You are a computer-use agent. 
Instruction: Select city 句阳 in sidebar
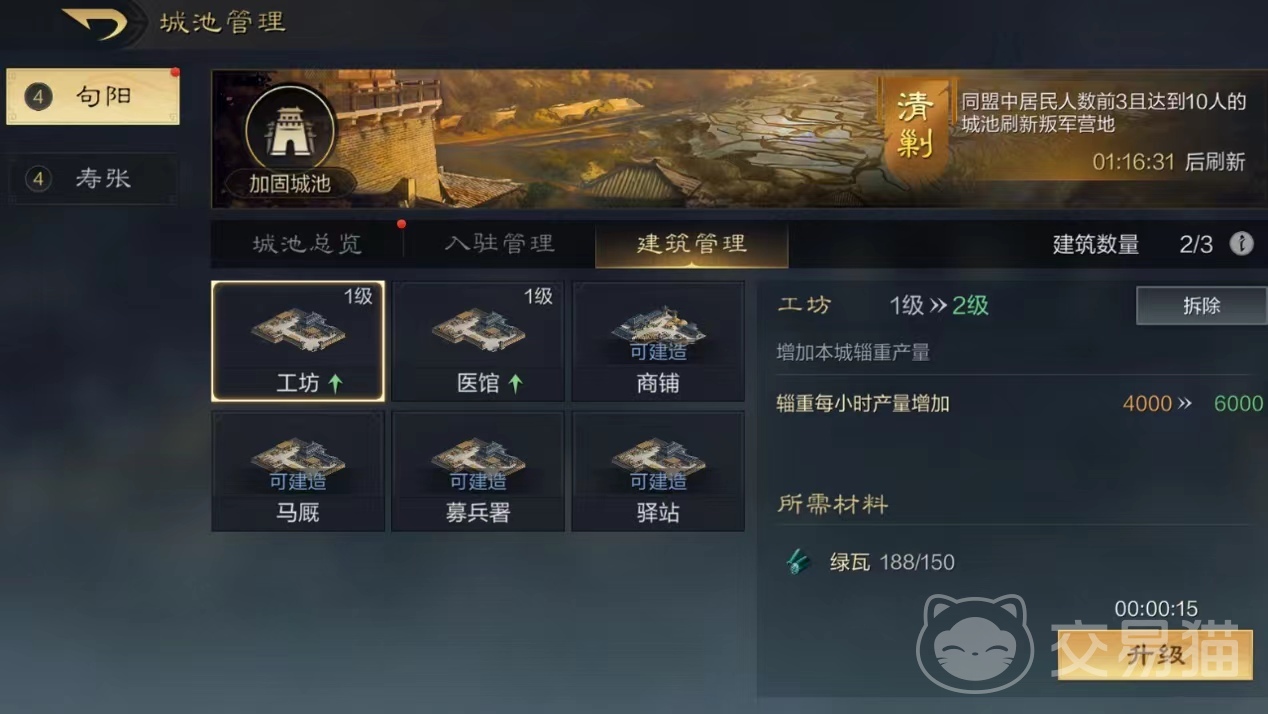click(x=93, y=97)
